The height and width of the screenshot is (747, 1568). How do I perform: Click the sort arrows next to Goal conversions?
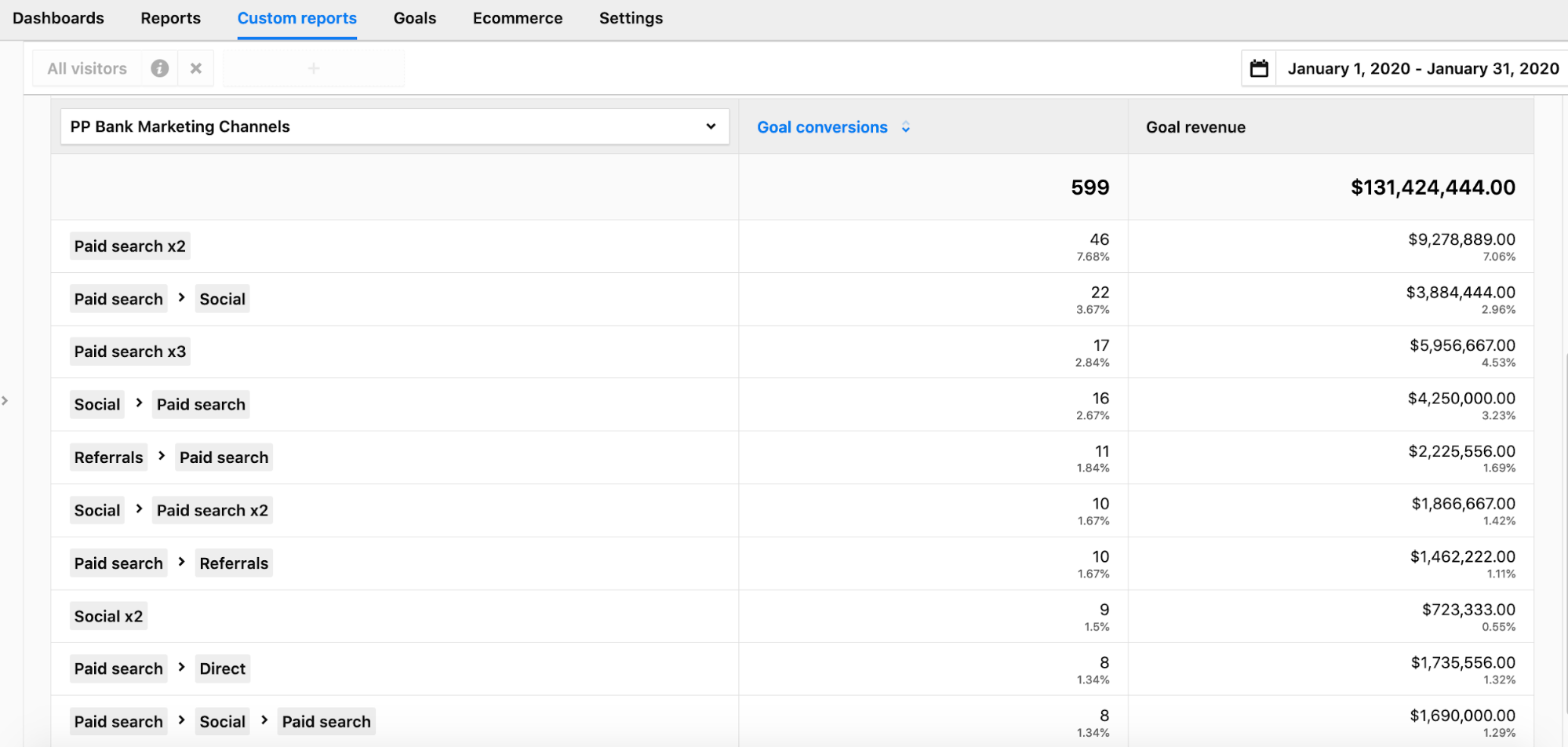tap(906, 127)
